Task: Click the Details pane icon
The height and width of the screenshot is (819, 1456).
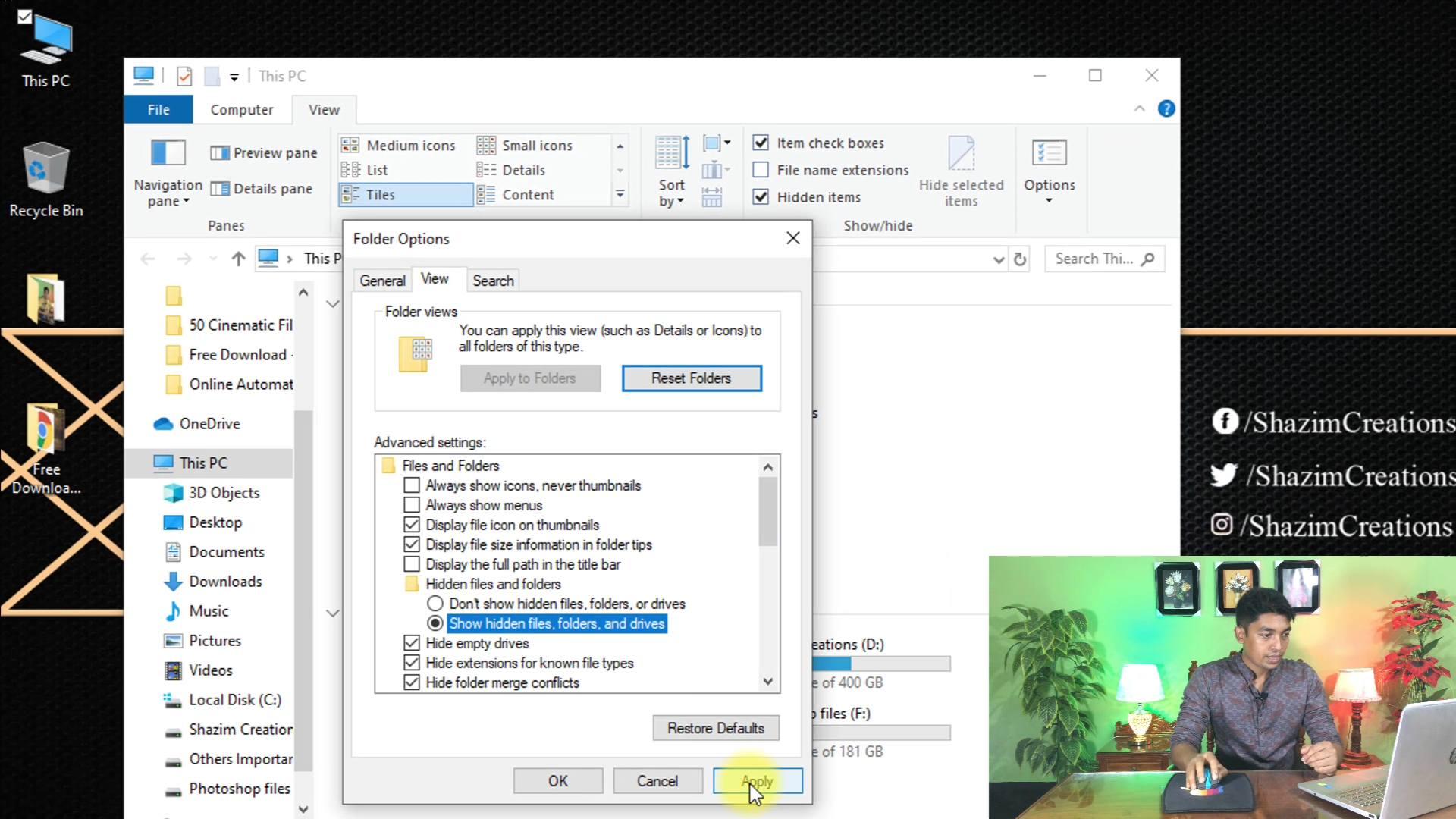Action: [220, 189]
